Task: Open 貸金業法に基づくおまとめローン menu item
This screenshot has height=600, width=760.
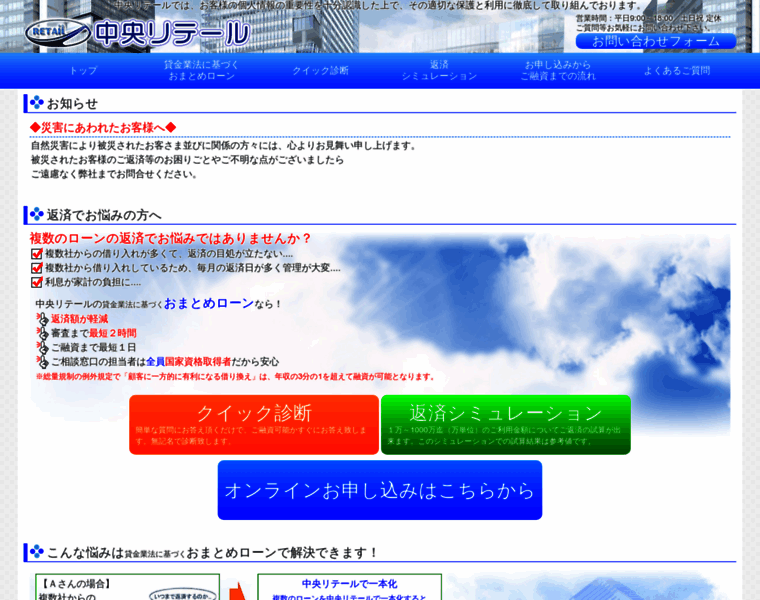Action: click(201, 71)
